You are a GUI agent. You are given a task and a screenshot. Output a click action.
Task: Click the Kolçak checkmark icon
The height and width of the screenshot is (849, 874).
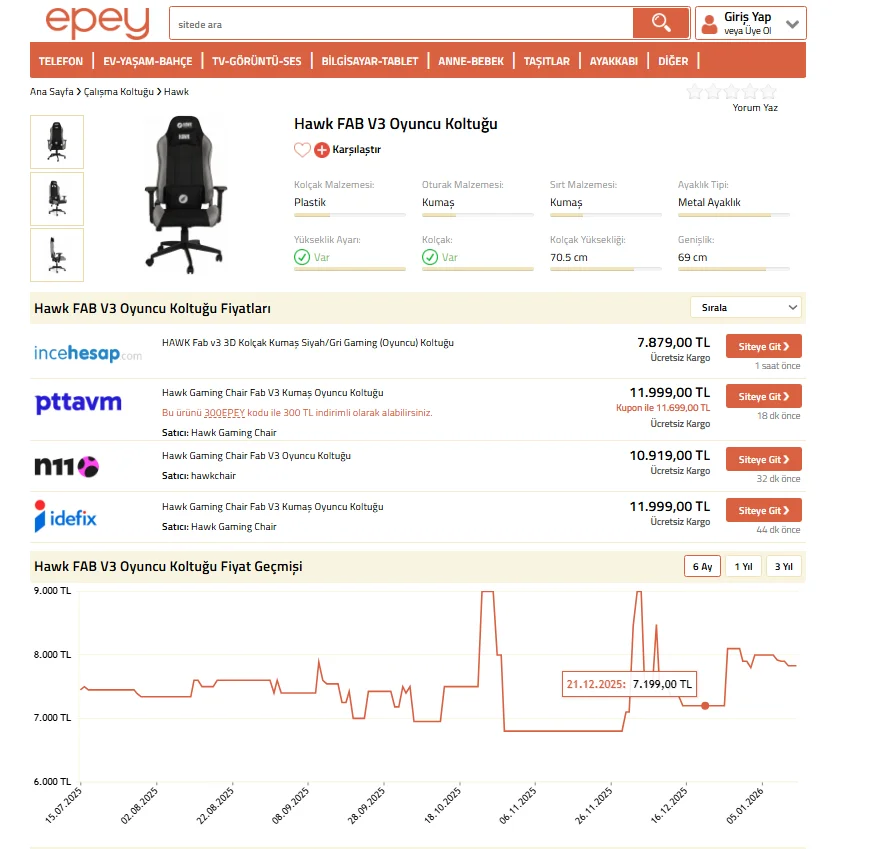click(430, 257)
